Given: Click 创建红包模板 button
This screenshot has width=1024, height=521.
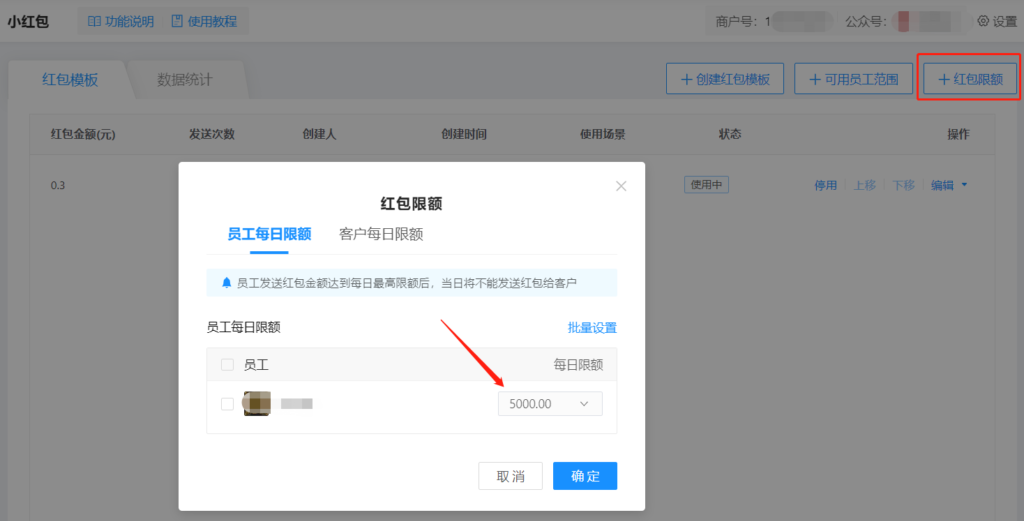Looking at the screenshot, I should pos(725,79).
